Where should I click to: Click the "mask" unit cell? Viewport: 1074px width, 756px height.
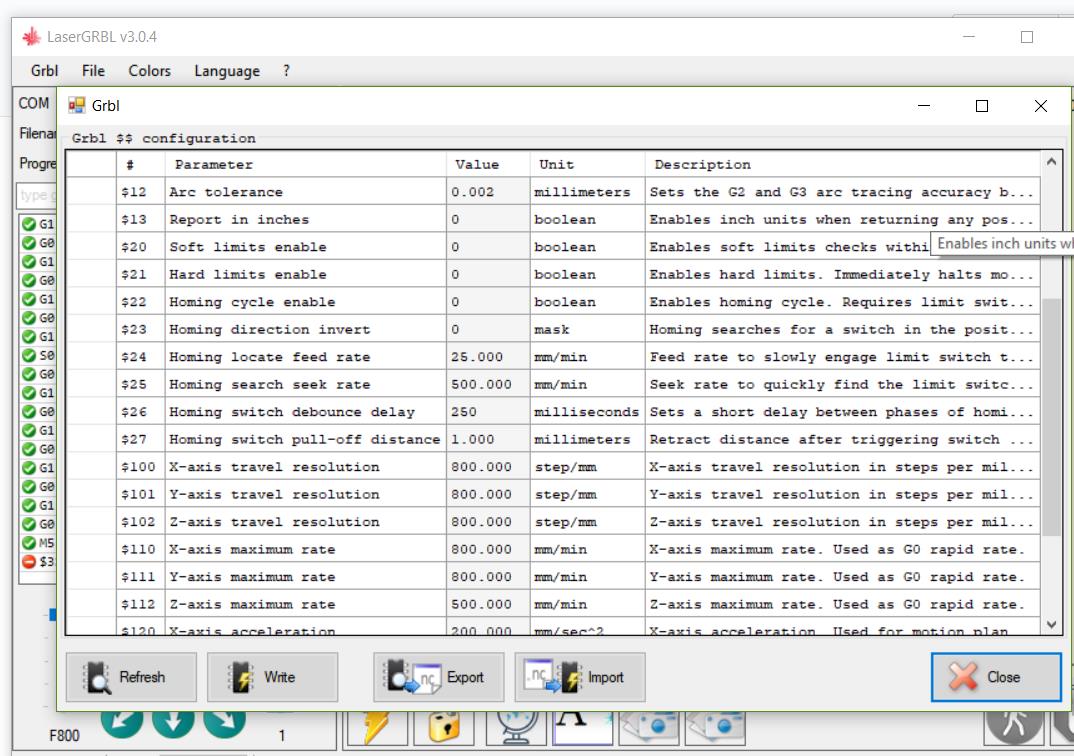click(587, 329)
